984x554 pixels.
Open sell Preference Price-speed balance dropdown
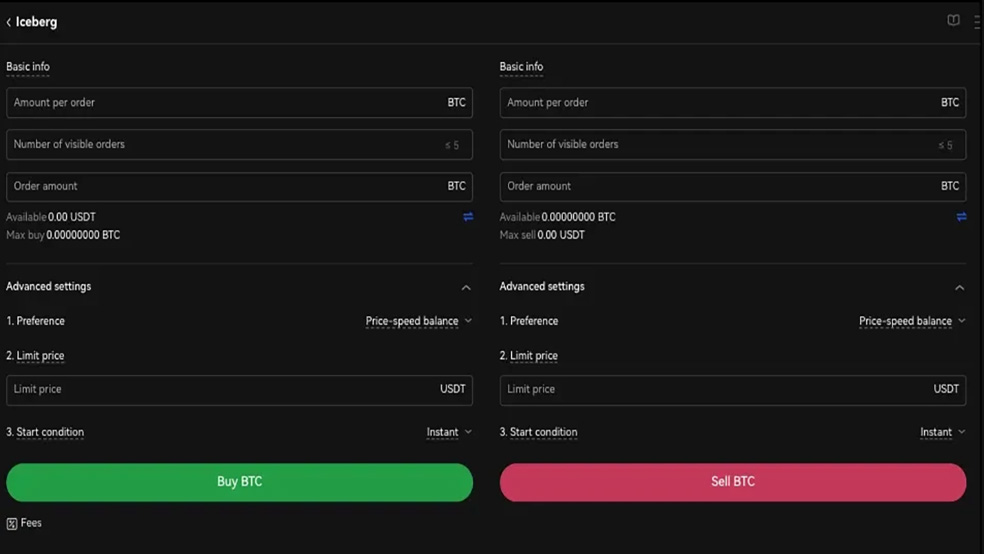click(x=912, y=321)
